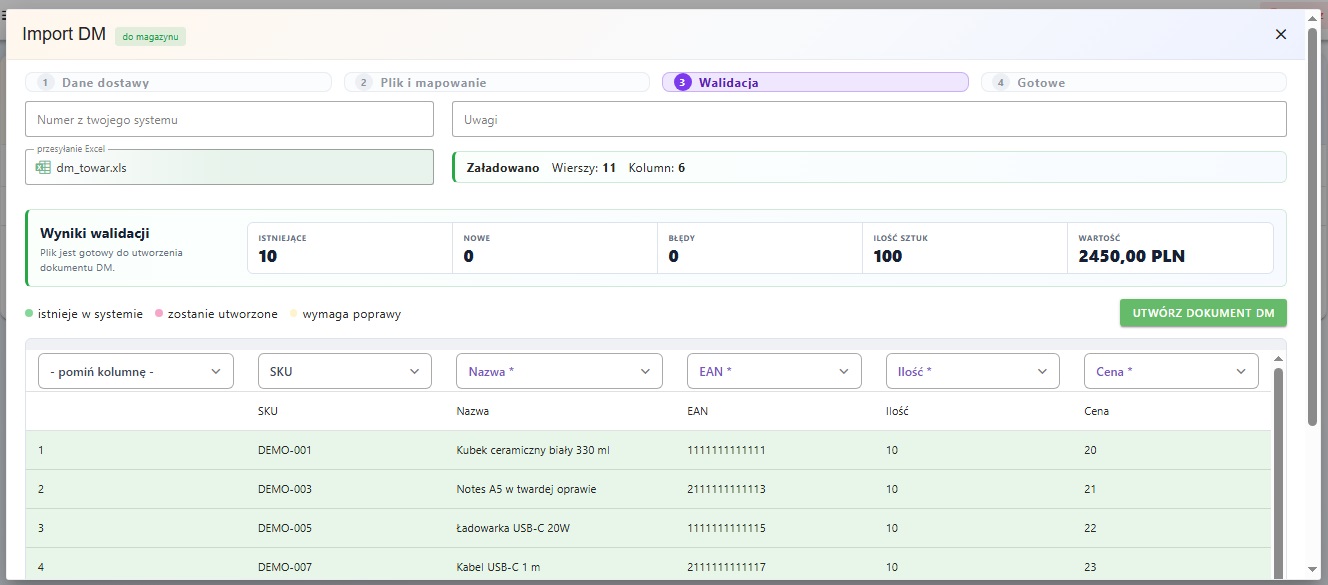The width and height of the screenshot is (1328, 585).
Task: Click the Istniejące 10 statistic card
Action: [x=350, y=248]
